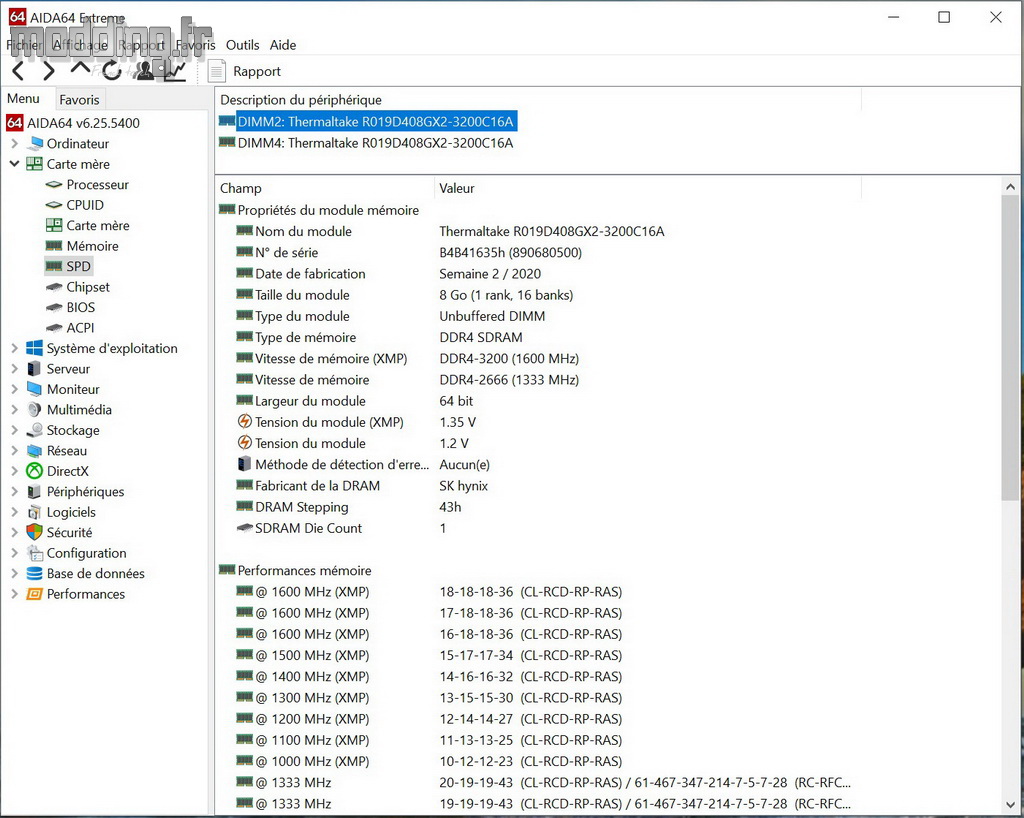This screenshot has width=1024, height=818.
Task: Expand the Réseau tree node
Action: (x=14, y=450)
